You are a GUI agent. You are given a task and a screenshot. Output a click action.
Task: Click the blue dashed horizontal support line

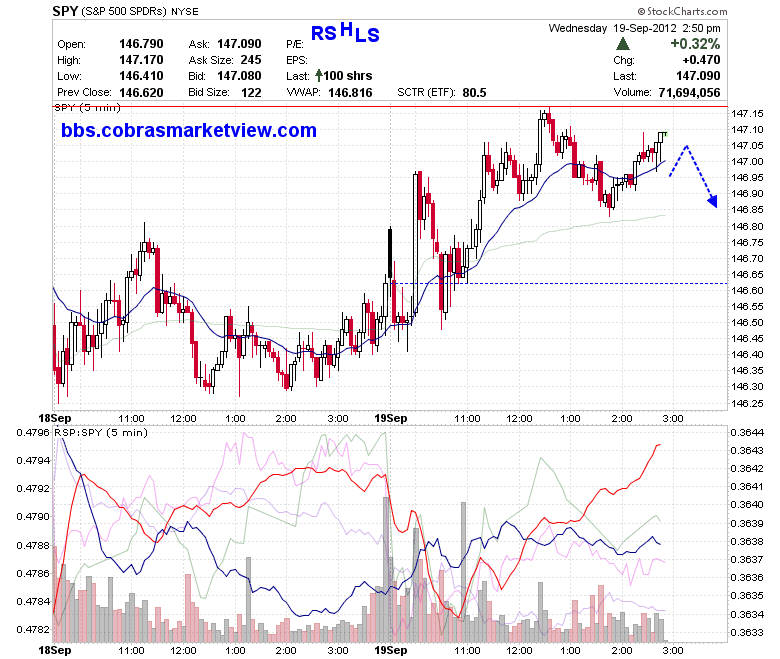click(561, 283)
